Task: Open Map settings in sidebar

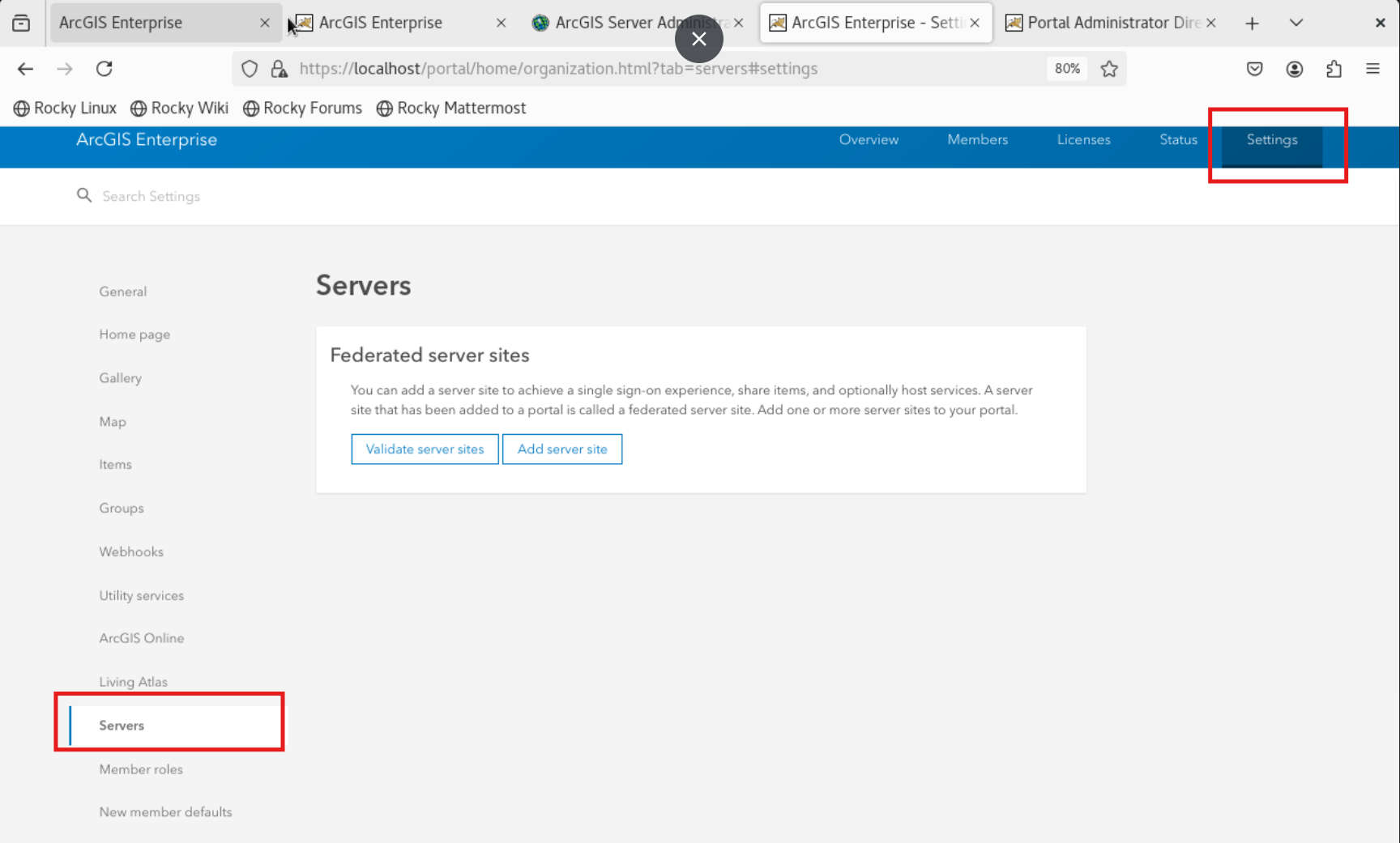Action: pyautogui.click(x=113, y=421)
